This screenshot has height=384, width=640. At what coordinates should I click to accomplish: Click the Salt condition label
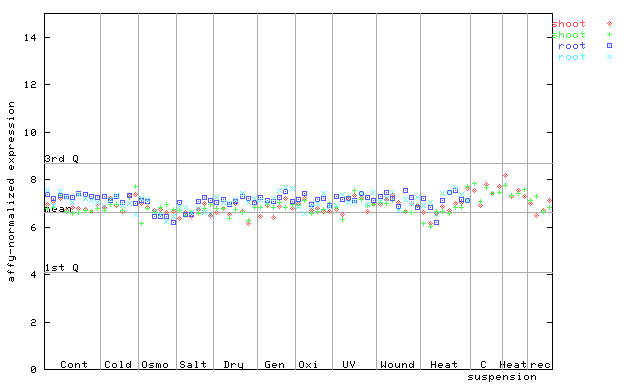(x=193, y=364)
